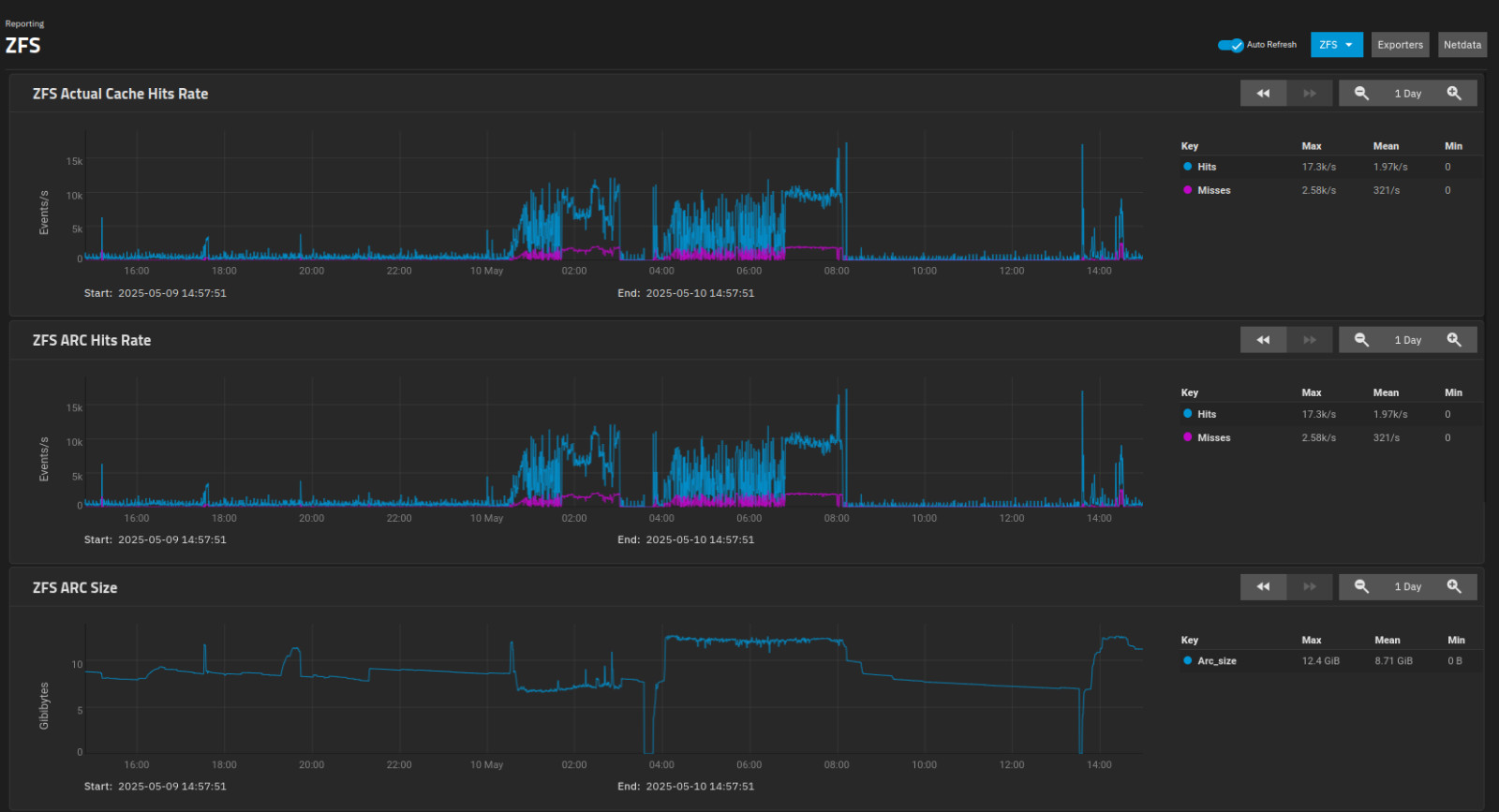Zoom out the Actual Cache Hits chart
The width and height of the screenshot is (1499, 812).
point(1361,94)
